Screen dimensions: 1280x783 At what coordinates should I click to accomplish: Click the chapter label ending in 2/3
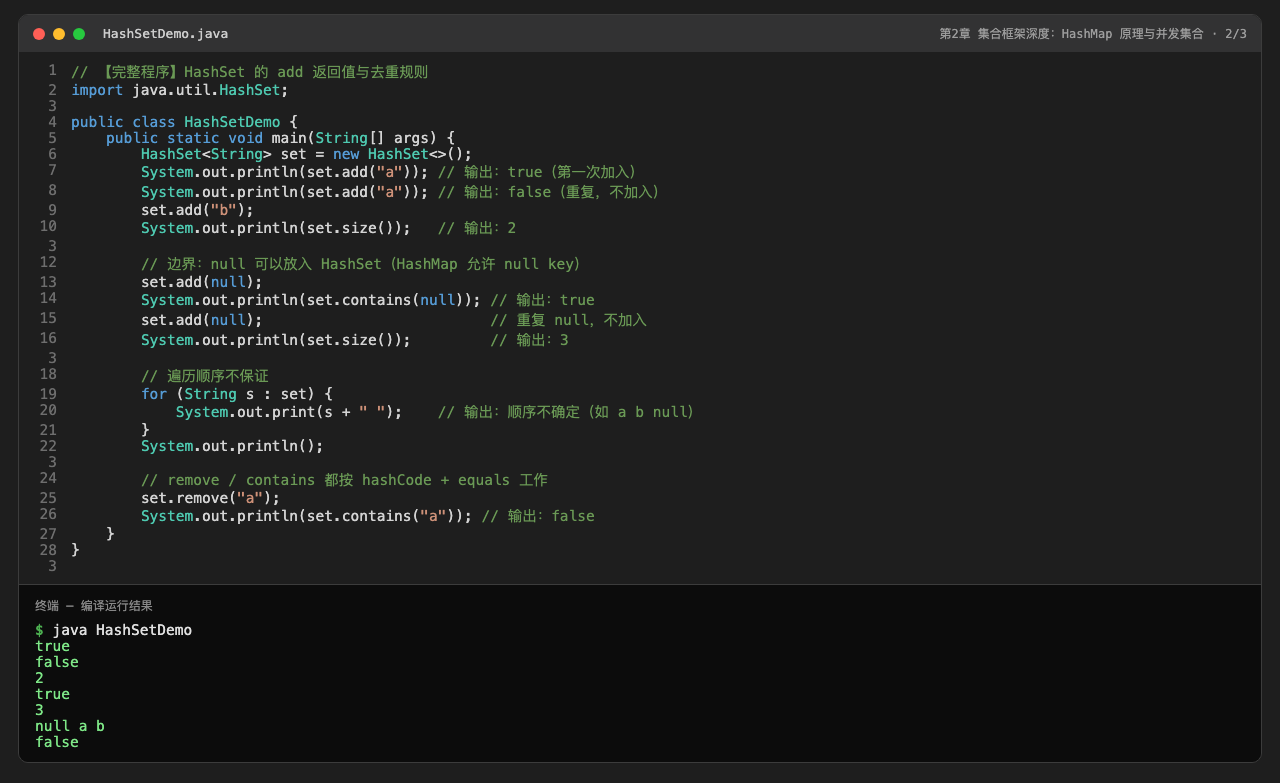click(1093, 34)
